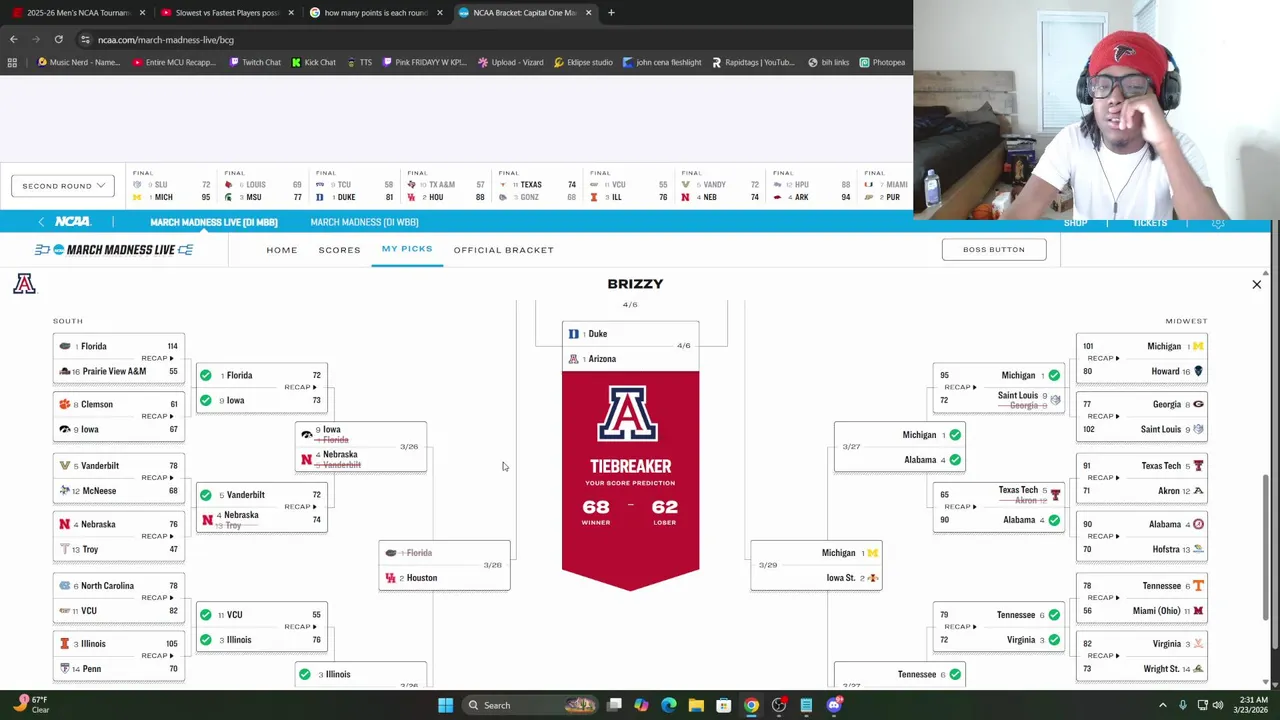Image resolution: width=1280 pixels, height=720 pixels.
Task: Open the Photopea bookmark
Action: coord(882,62)
